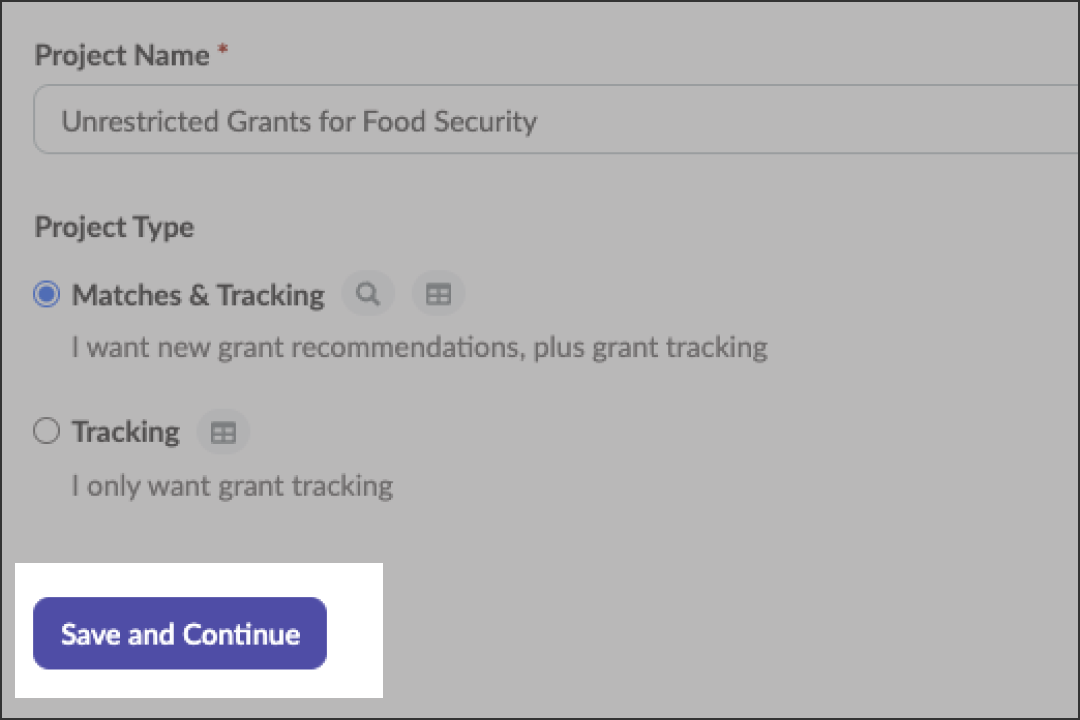Click the rightmost icon on Matches & Tracking row
The width and height of the screenshot is (1080, 720).
[438, 293]
